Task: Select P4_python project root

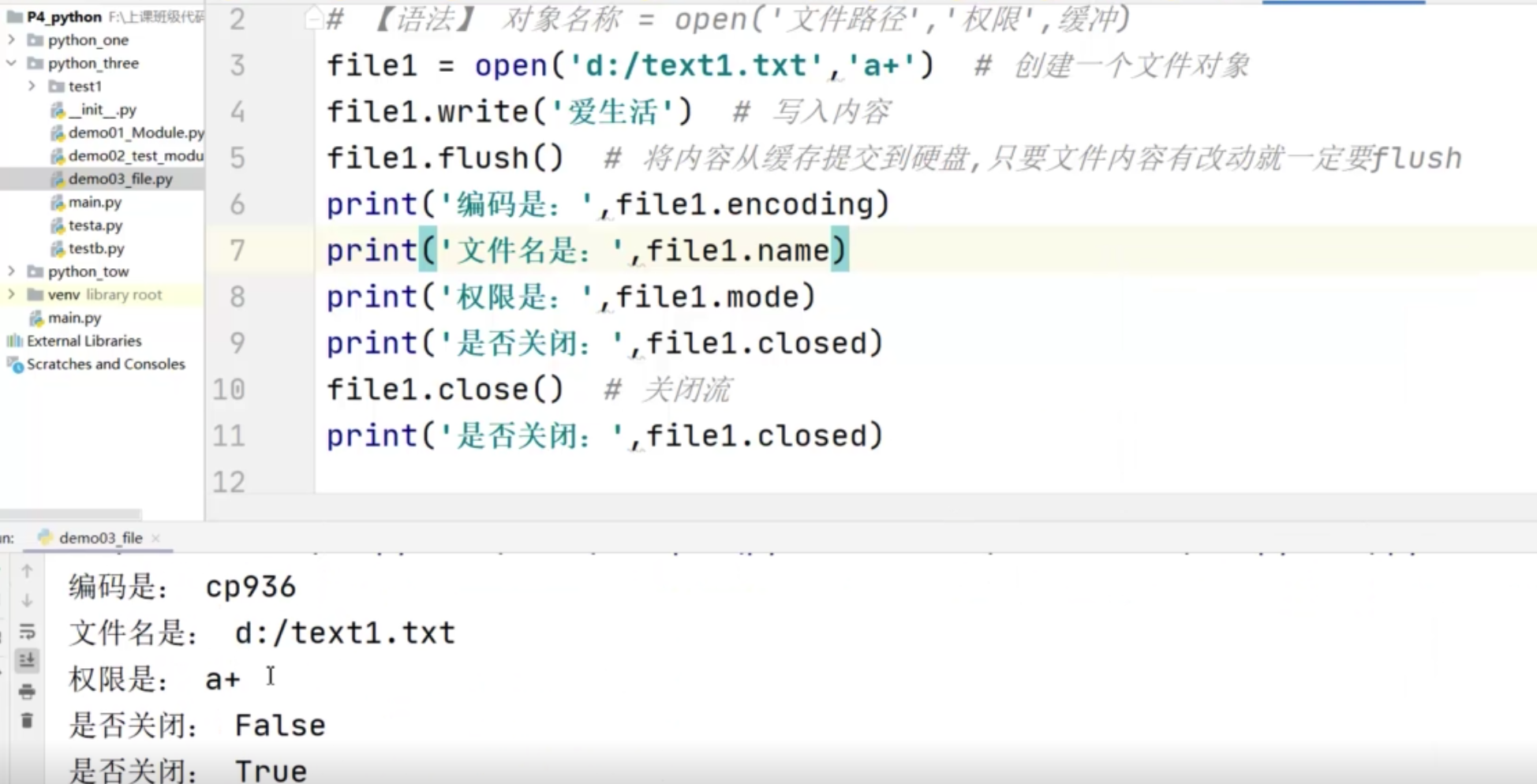Action: [64, 17]
